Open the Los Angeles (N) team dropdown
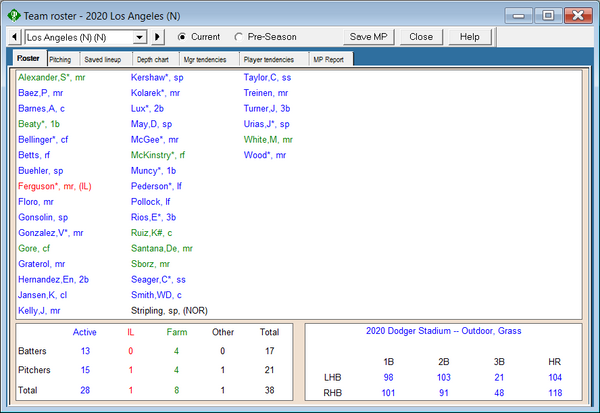The height and width of the screenshot is (413, 600). coord(142,37)
